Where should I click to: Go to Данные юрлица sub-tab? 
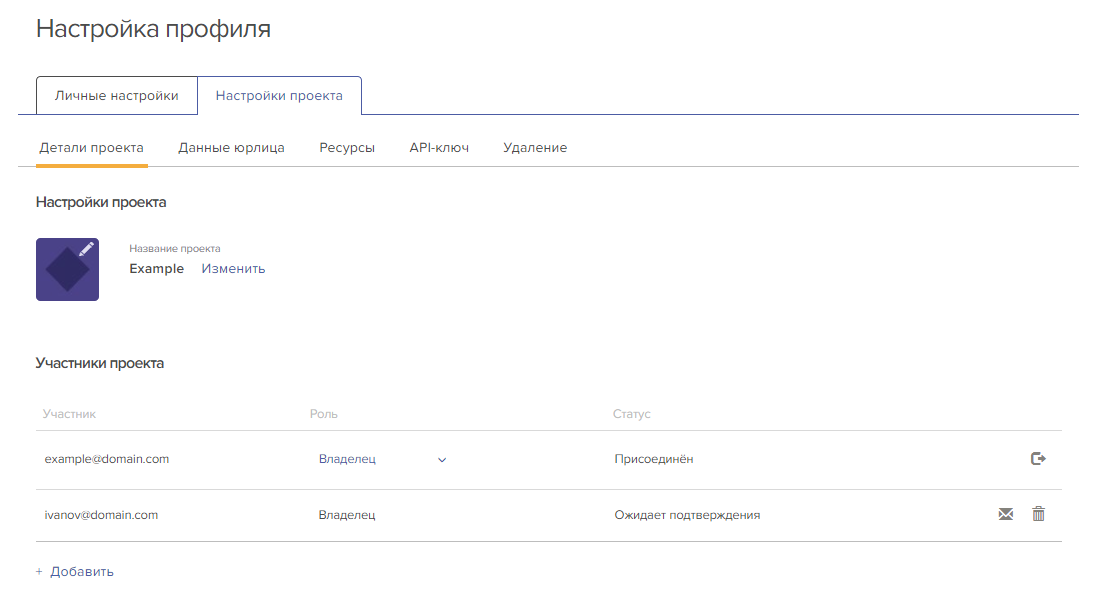pyautogui.click(x=231, y=148)
